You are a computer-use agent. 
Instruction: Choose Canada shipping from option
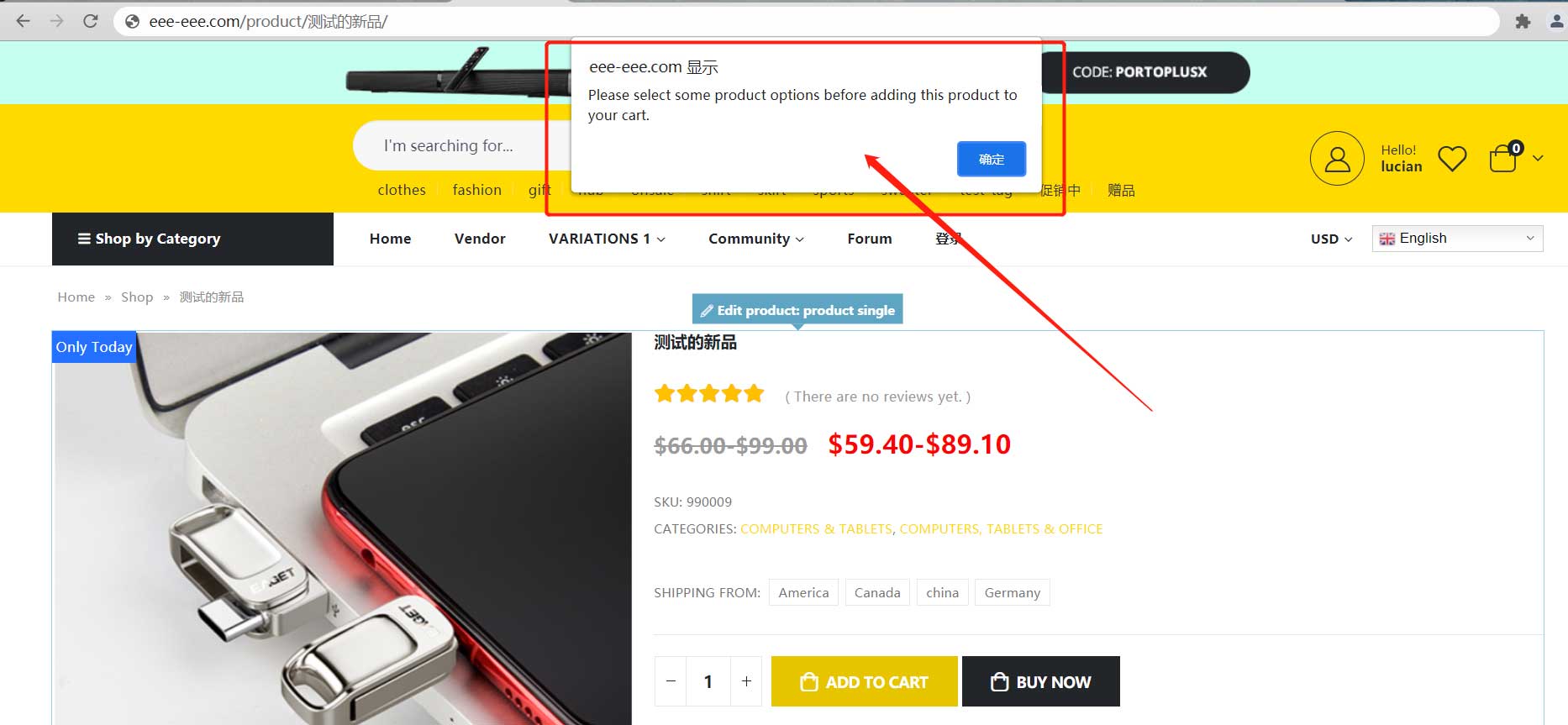click(877, 592)
